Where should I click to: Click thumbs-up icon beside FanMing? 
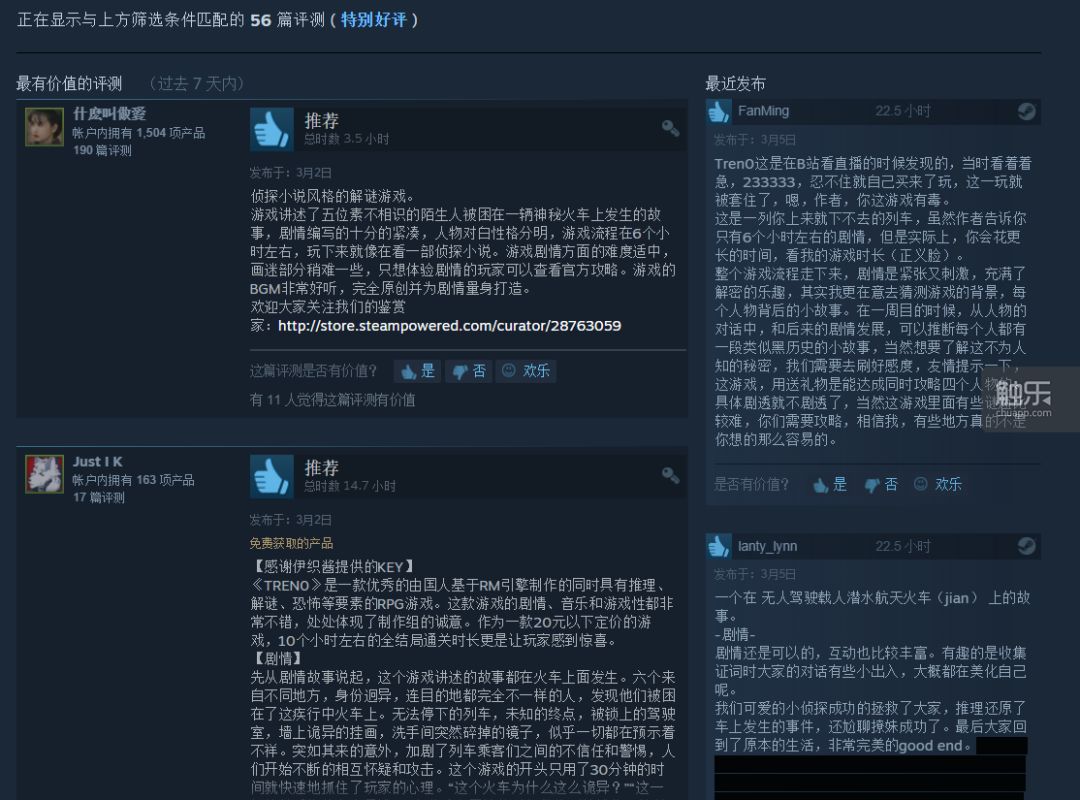point(718,112)
